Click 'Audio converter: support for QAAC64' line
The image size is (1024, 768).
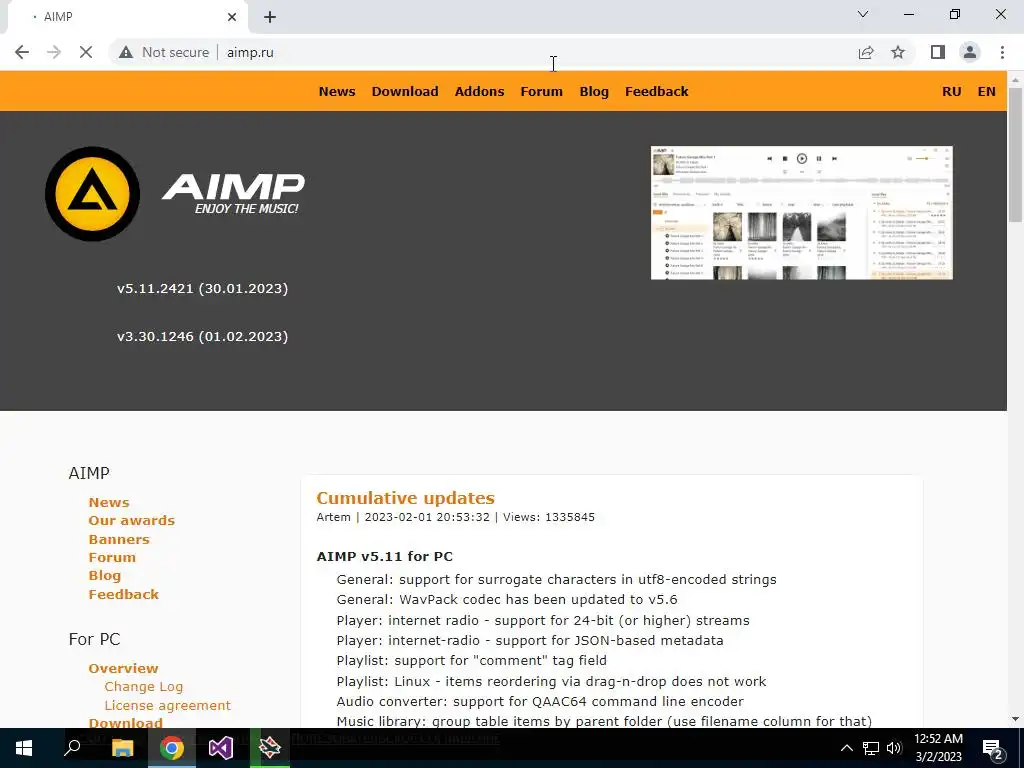click(x=540, y=701)
